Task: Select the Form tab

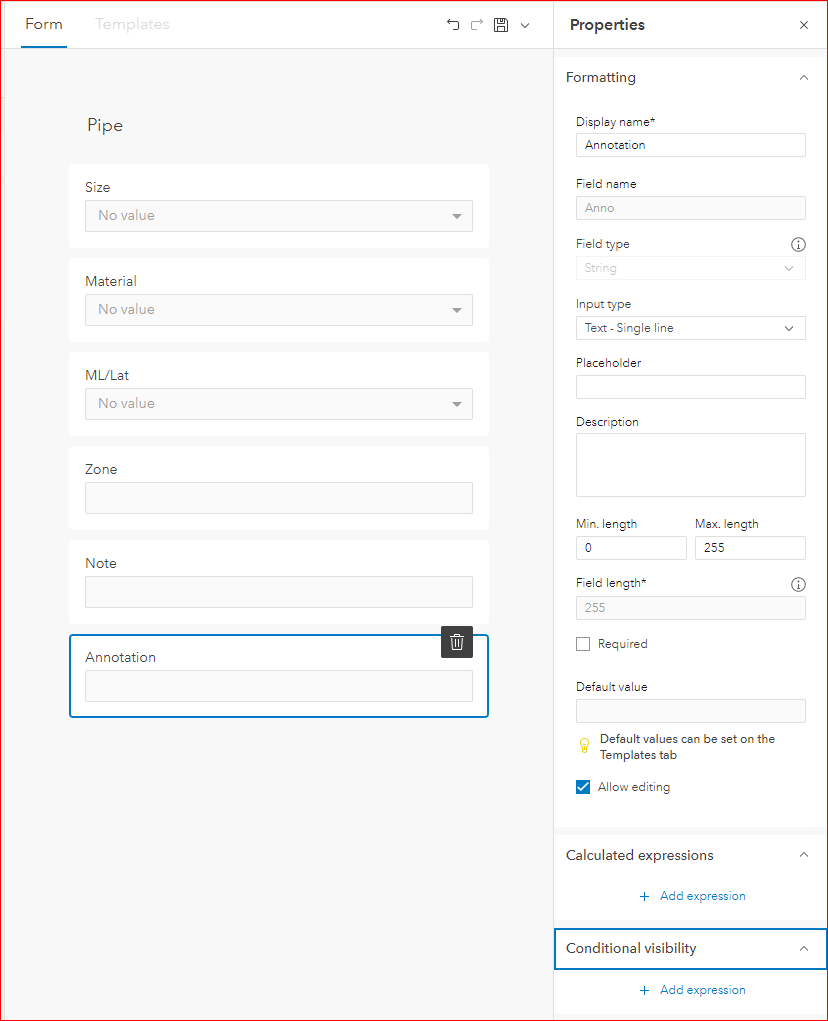Action: [x=43, y=24]
